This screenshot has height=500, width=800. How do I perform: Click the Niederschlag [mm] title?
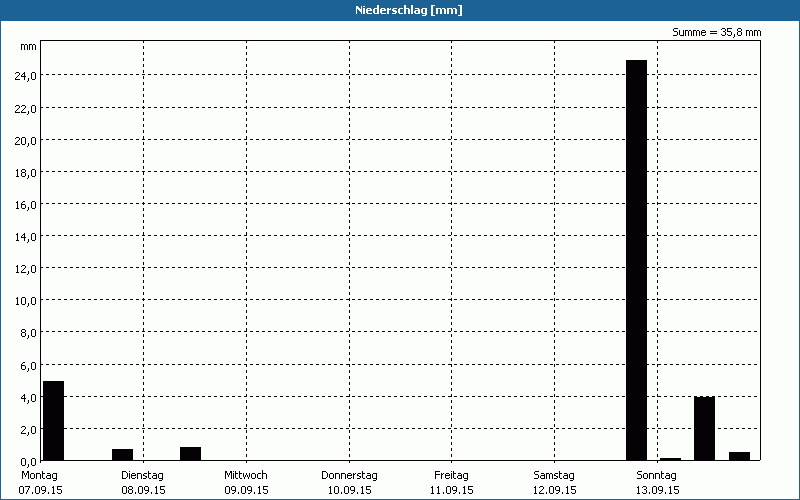pos(409,10)
